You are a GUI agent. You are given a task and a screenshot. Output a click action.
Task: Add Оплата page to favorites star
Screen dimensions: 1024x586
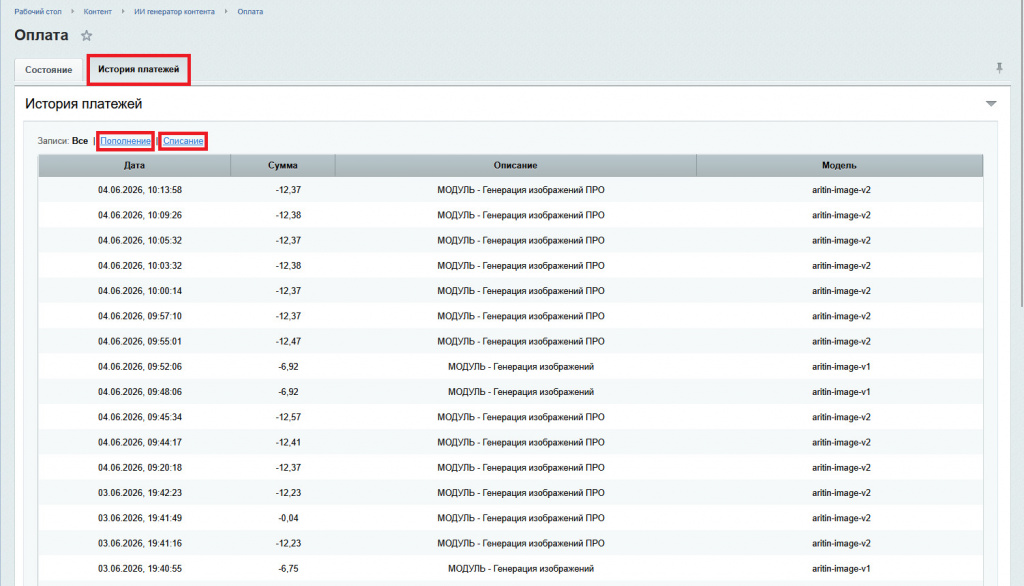(x=86, y=36)
